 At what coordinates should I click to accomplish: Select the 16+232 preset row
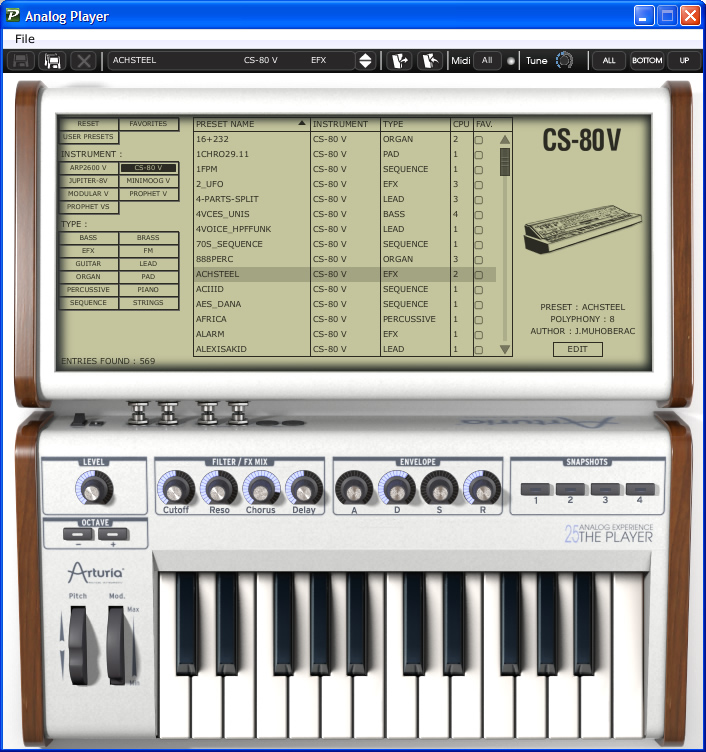(x=345, y=139)
